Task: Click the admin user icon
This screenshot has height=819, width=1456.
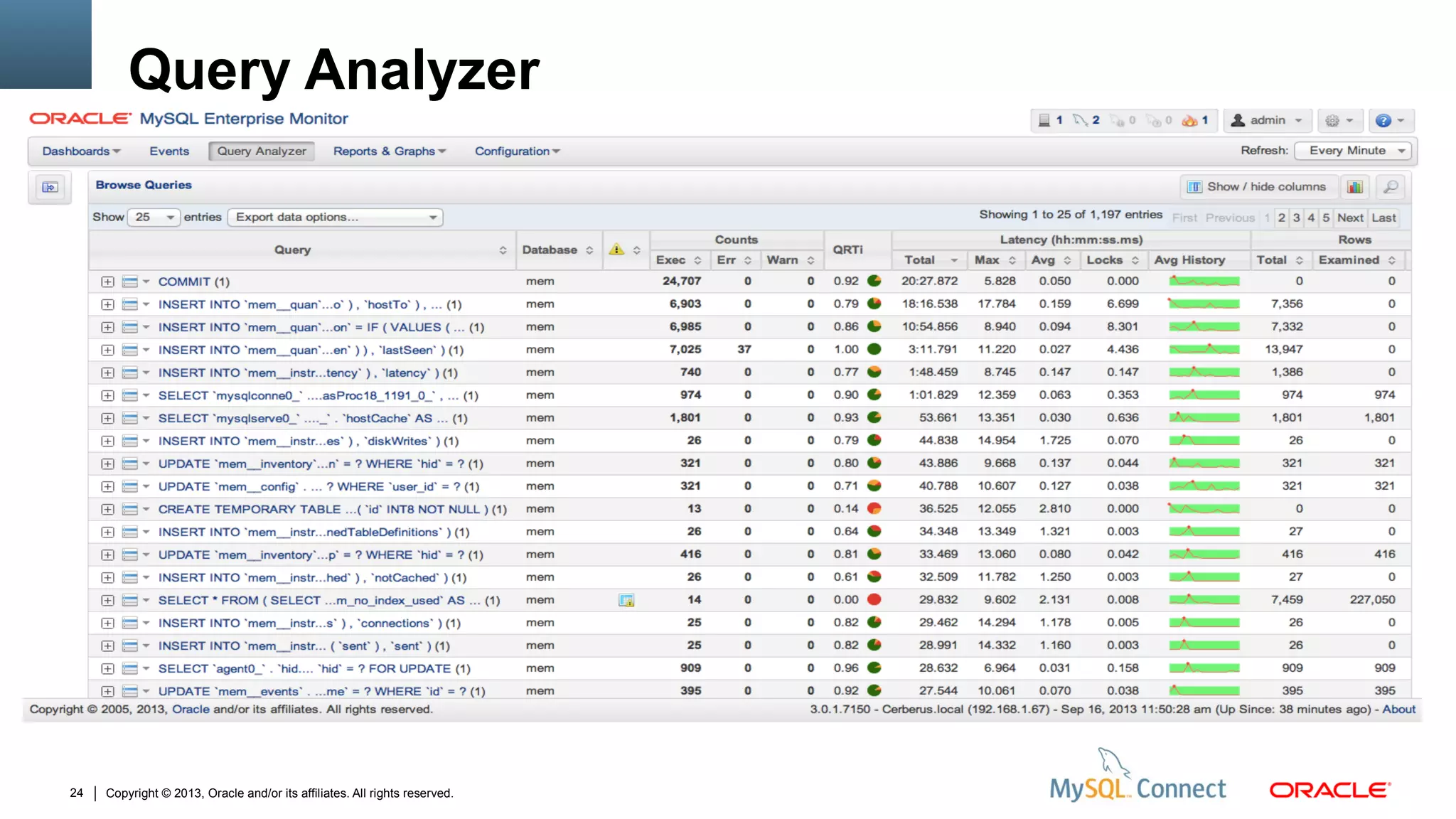Action: 1238,120
